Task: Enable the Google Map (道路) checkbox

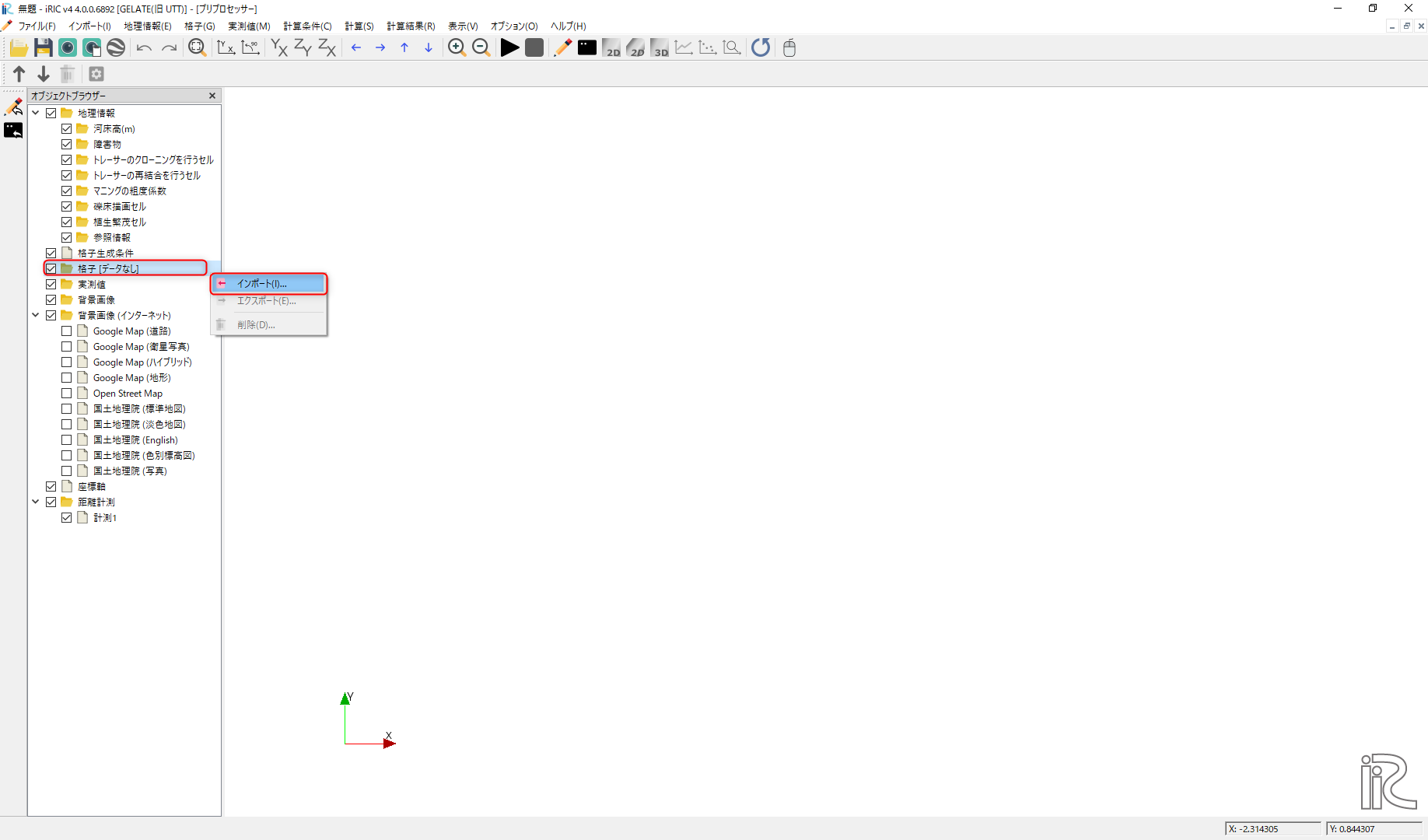Action: click(67, 331)
